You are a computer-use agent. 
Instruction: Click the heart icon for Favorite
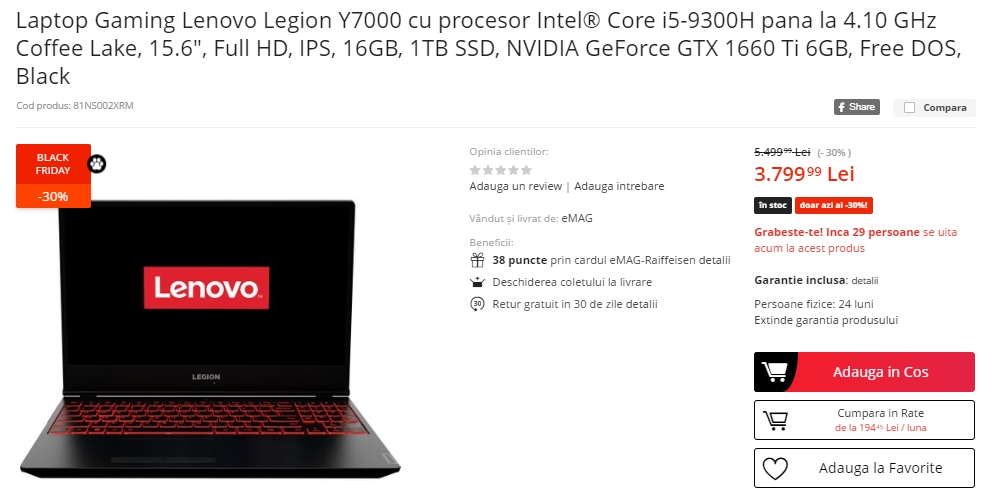(x=775, y=468)
